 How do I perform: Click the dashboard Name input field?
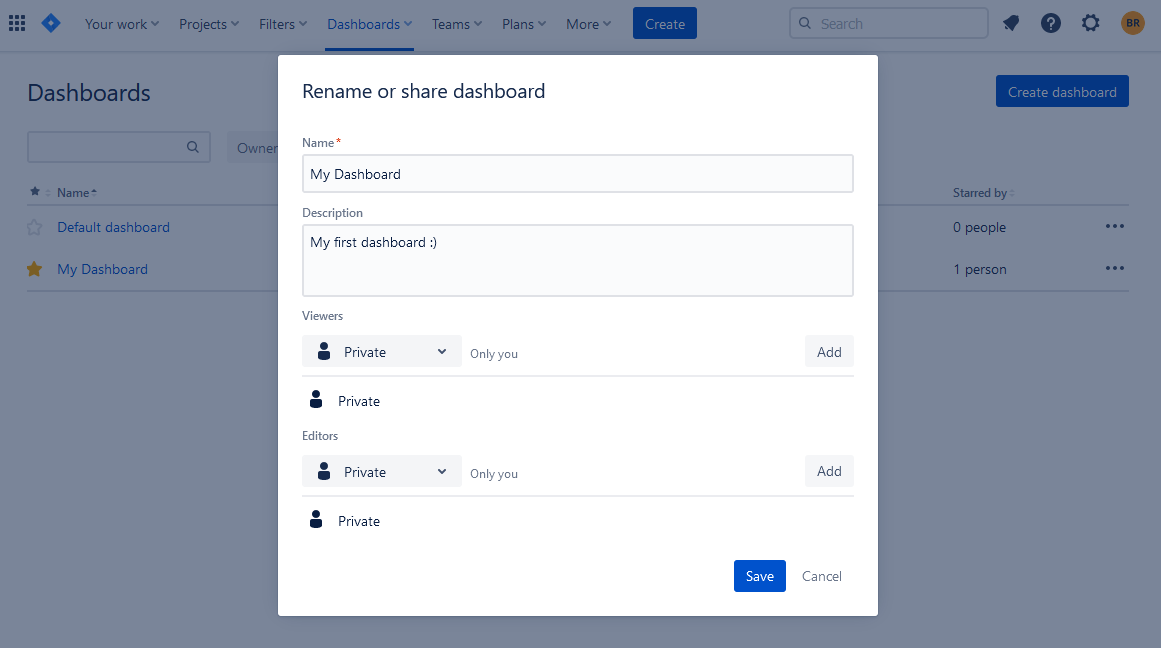[578, 174]
